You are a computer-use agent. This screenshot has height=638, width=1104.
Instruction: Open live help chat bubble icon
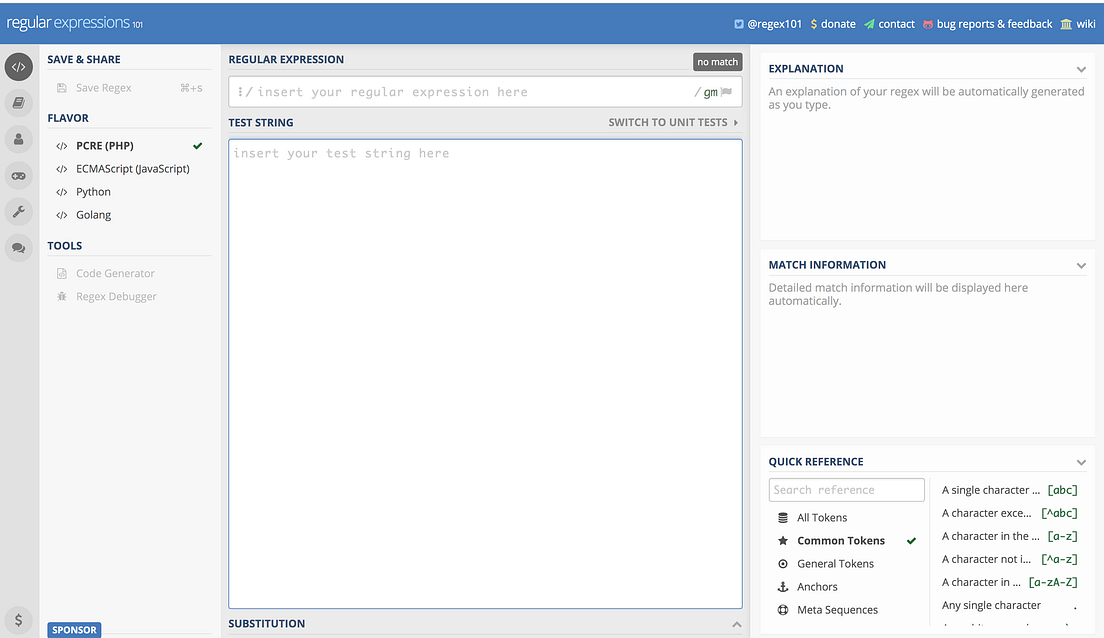[18, 247]
